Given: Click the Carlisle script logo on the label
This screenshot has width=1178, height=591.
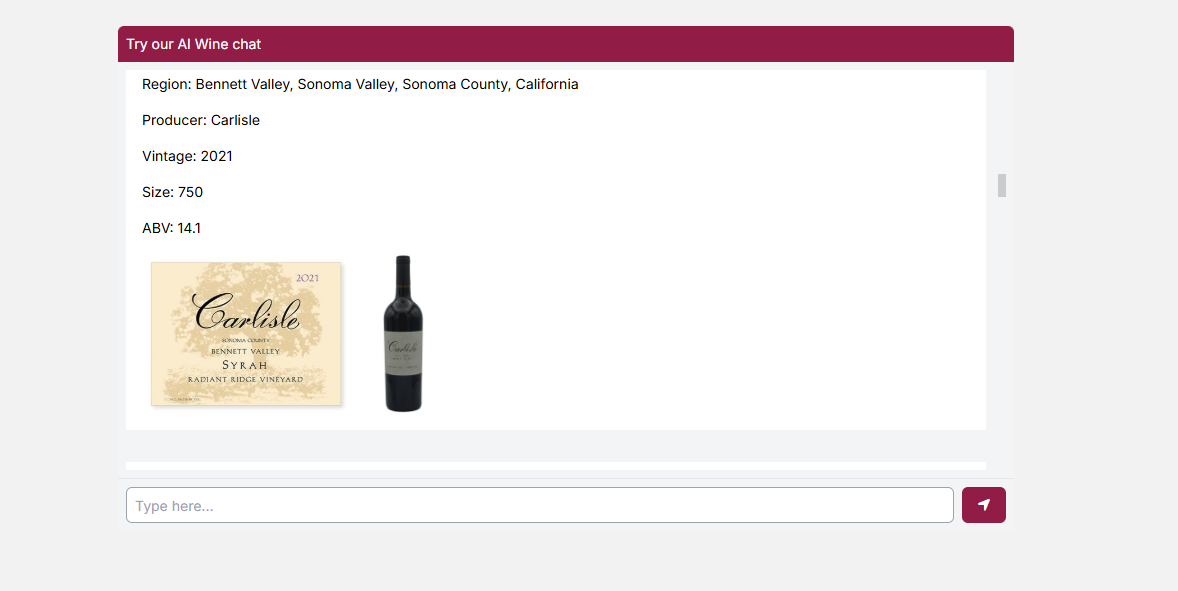Looking at the screenshot, I should 246,311.
